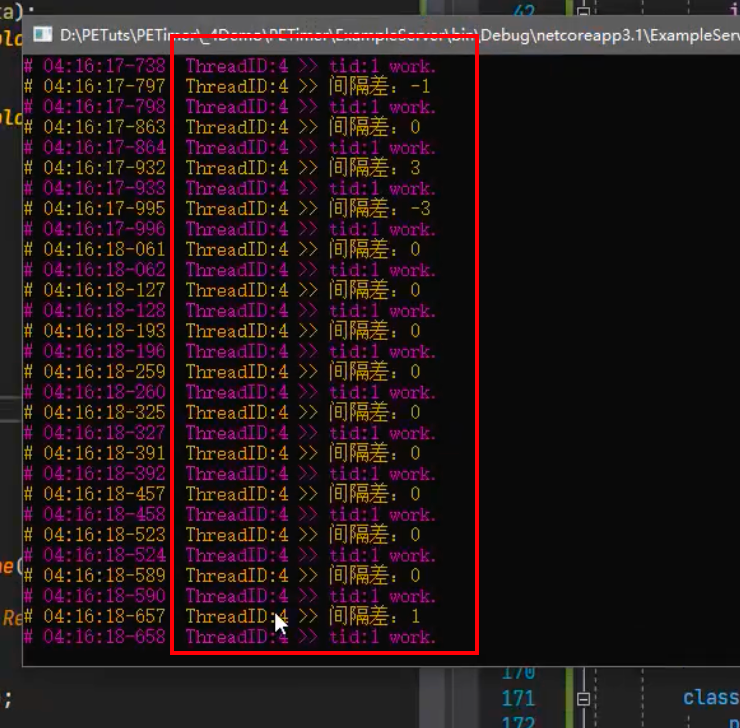Click tid:1 work. on the 04:16:18-658 row

click(382, 637)
